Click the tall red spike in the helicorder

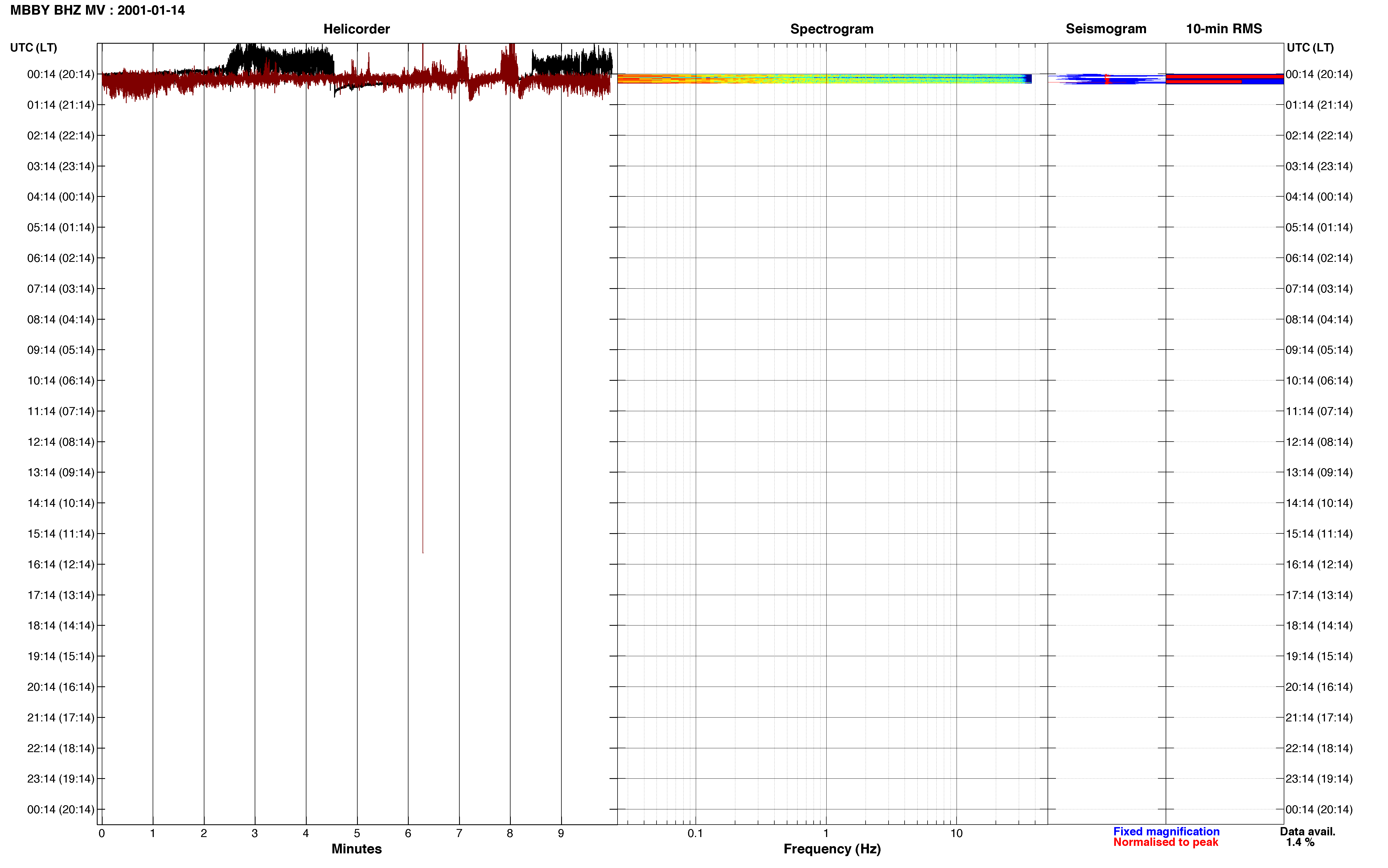pyautogui.click(x=423, y=299)
